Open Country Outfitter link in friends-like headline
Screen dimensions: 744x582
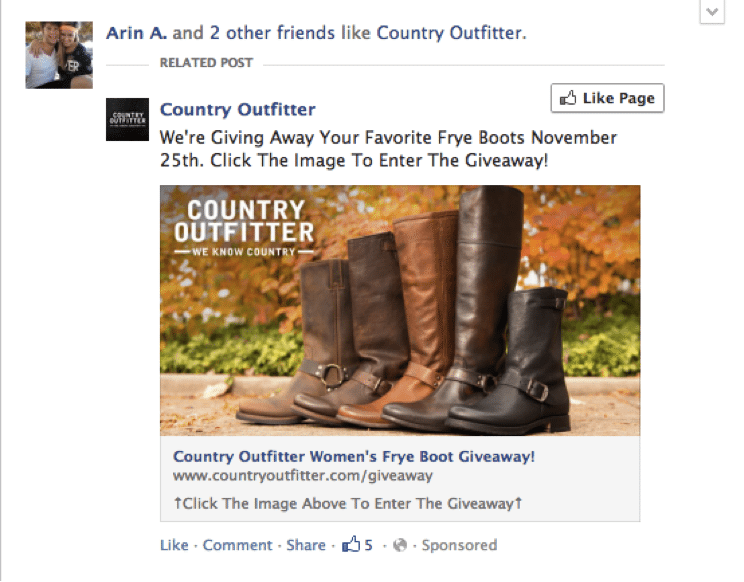(449, 33)
